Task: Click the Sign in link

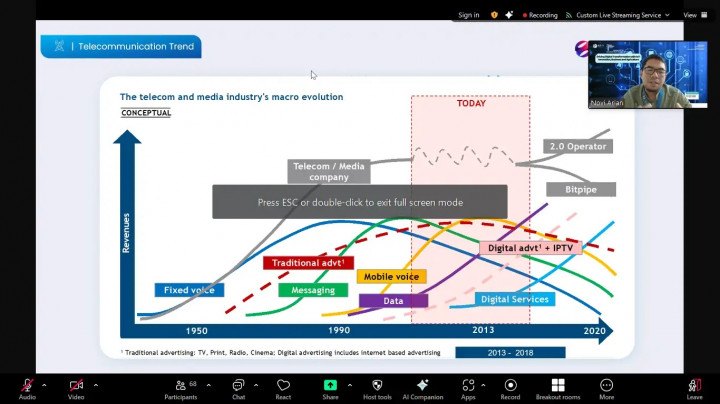Action: (468, 15)
